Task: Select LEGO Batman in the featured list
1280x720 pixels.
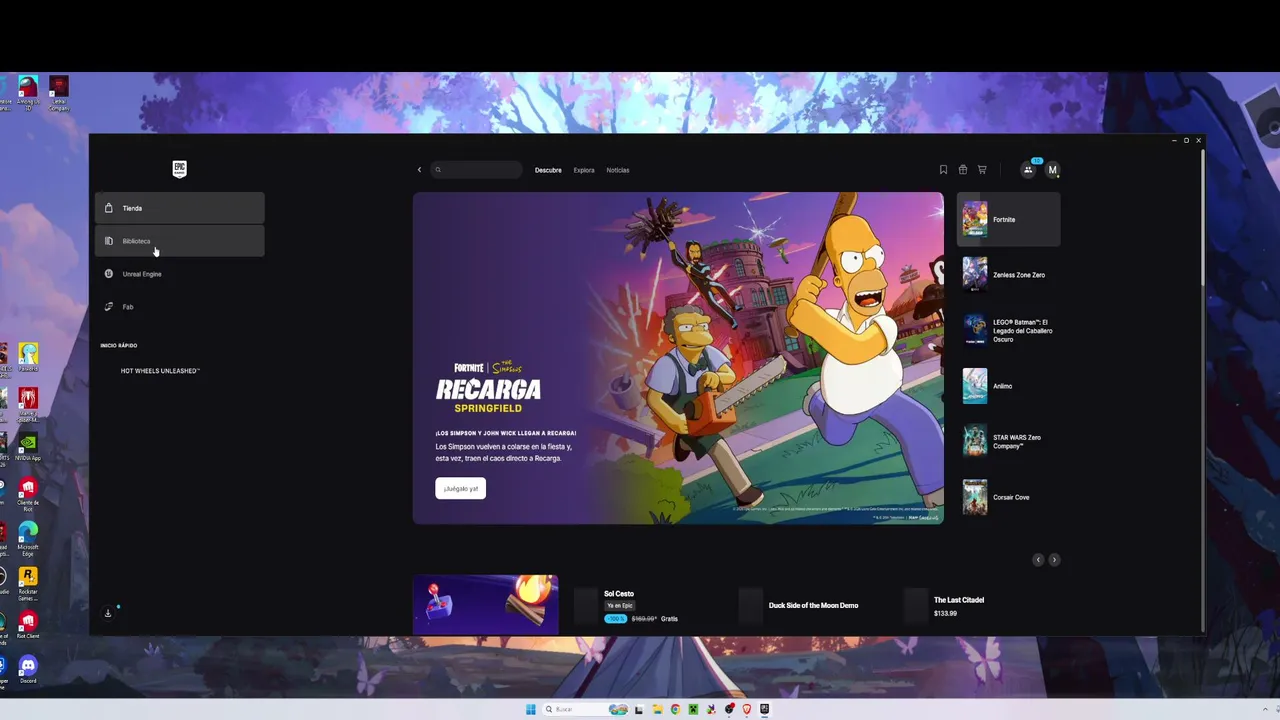Action: coord(1009,330)
